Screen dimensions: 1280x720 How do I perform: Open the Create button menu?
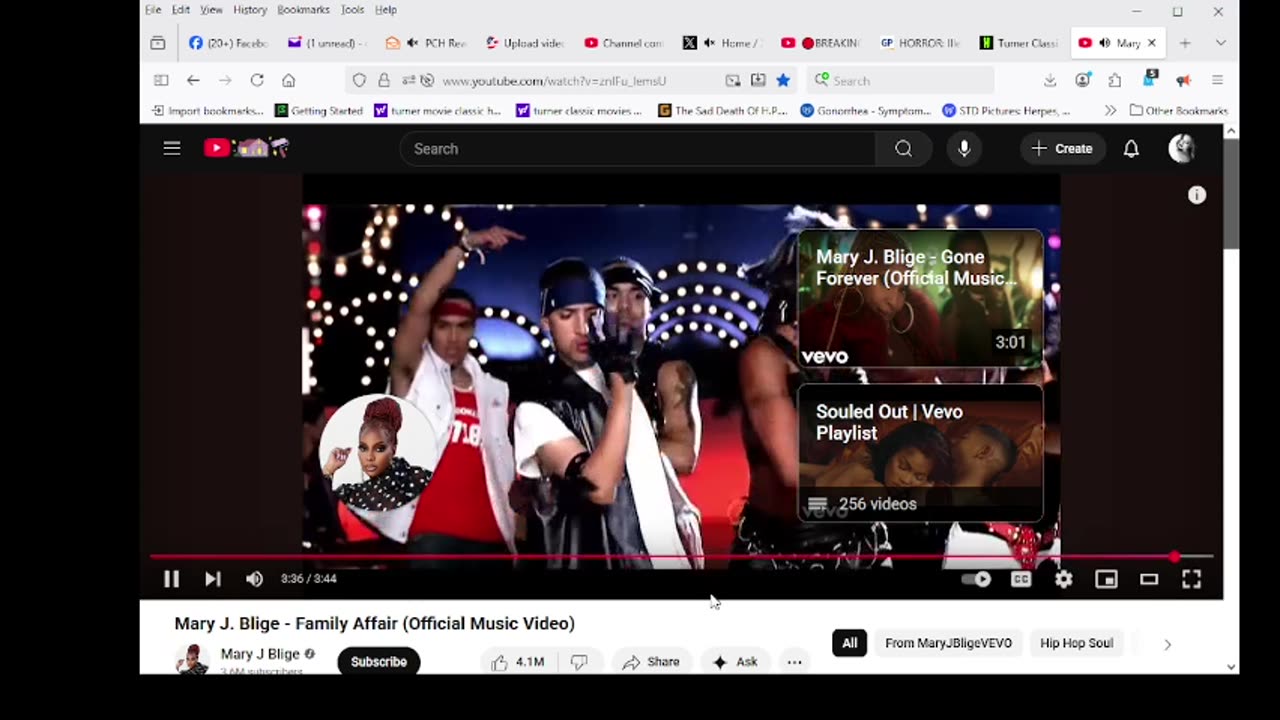1062,149
